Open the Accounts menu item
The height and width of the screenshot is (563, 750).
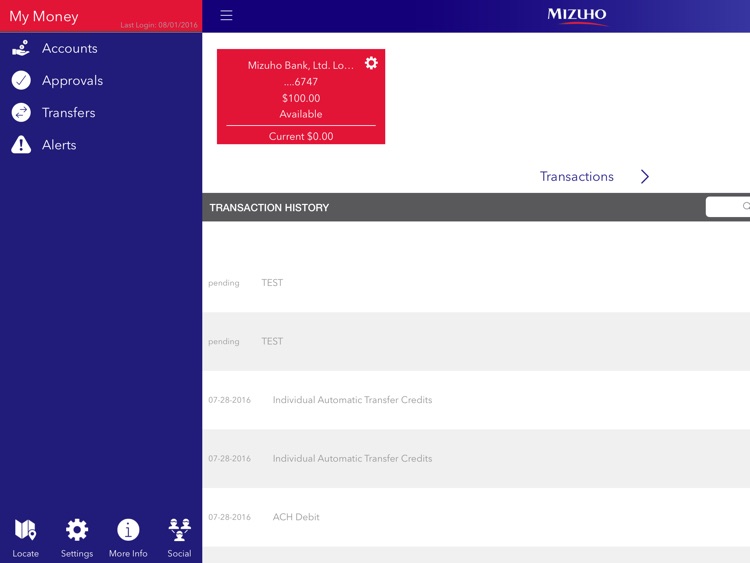tap(101, 48)
